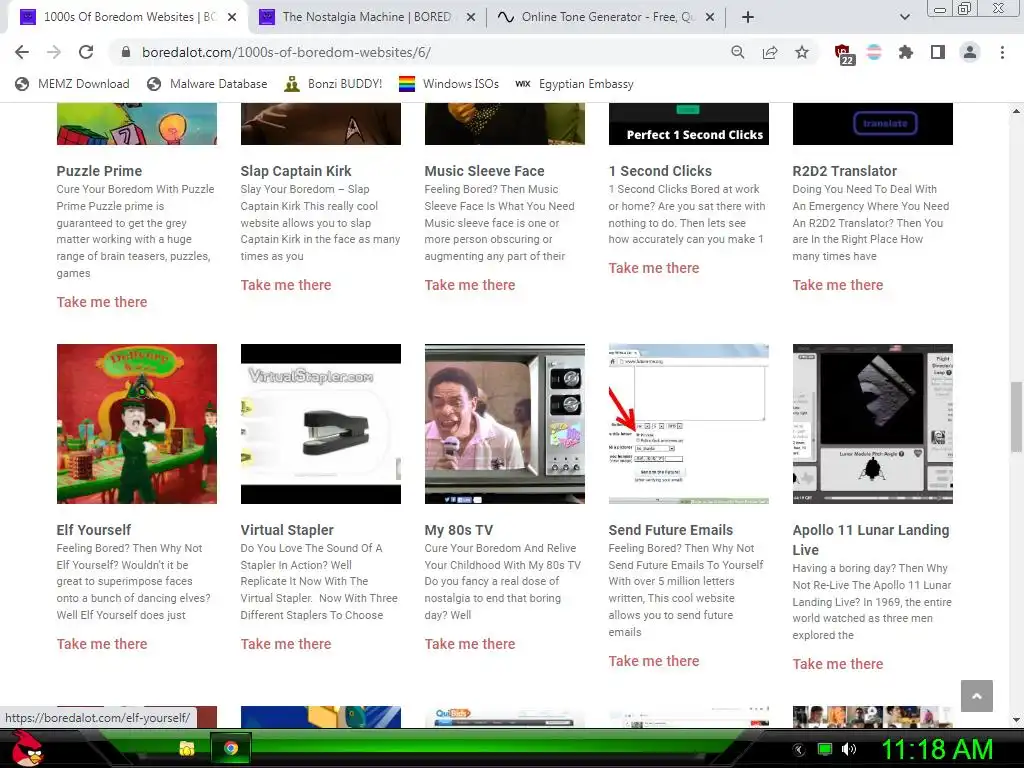1024x768 pixels.
Task: Reload the current page
Action: pyautogui.click(x=86, y=52)
